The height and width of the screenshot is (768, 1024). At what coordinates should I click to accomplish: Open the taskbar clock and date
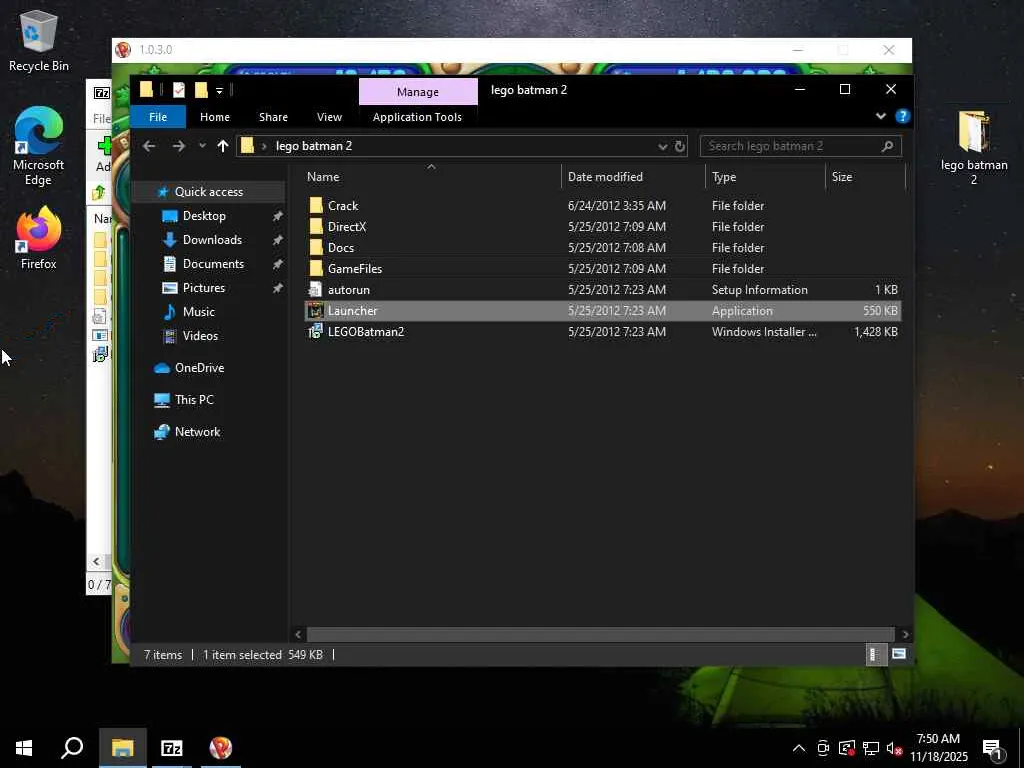938,748
